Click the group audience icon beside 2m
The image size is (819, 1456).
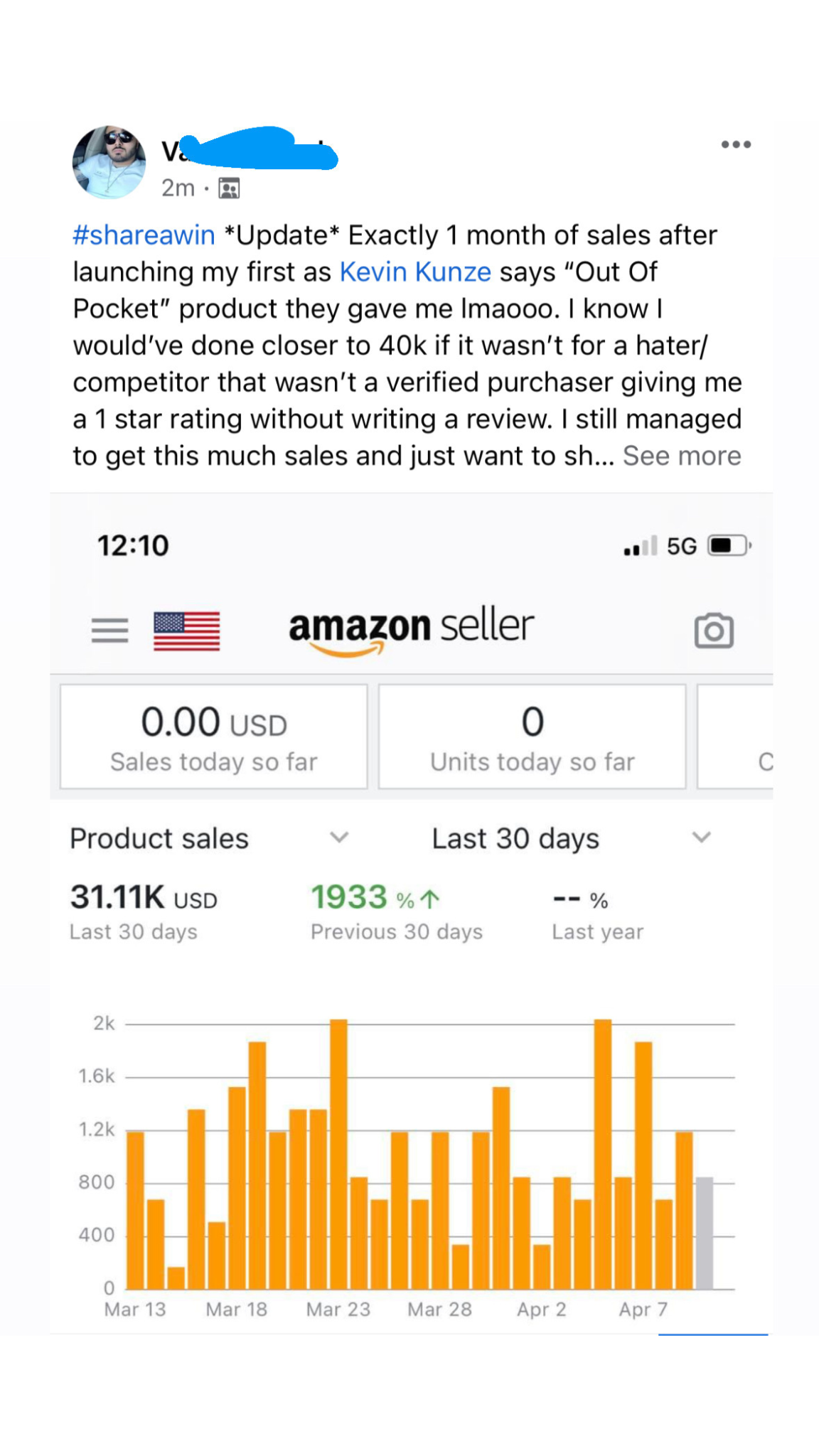[x=229, y=188]
